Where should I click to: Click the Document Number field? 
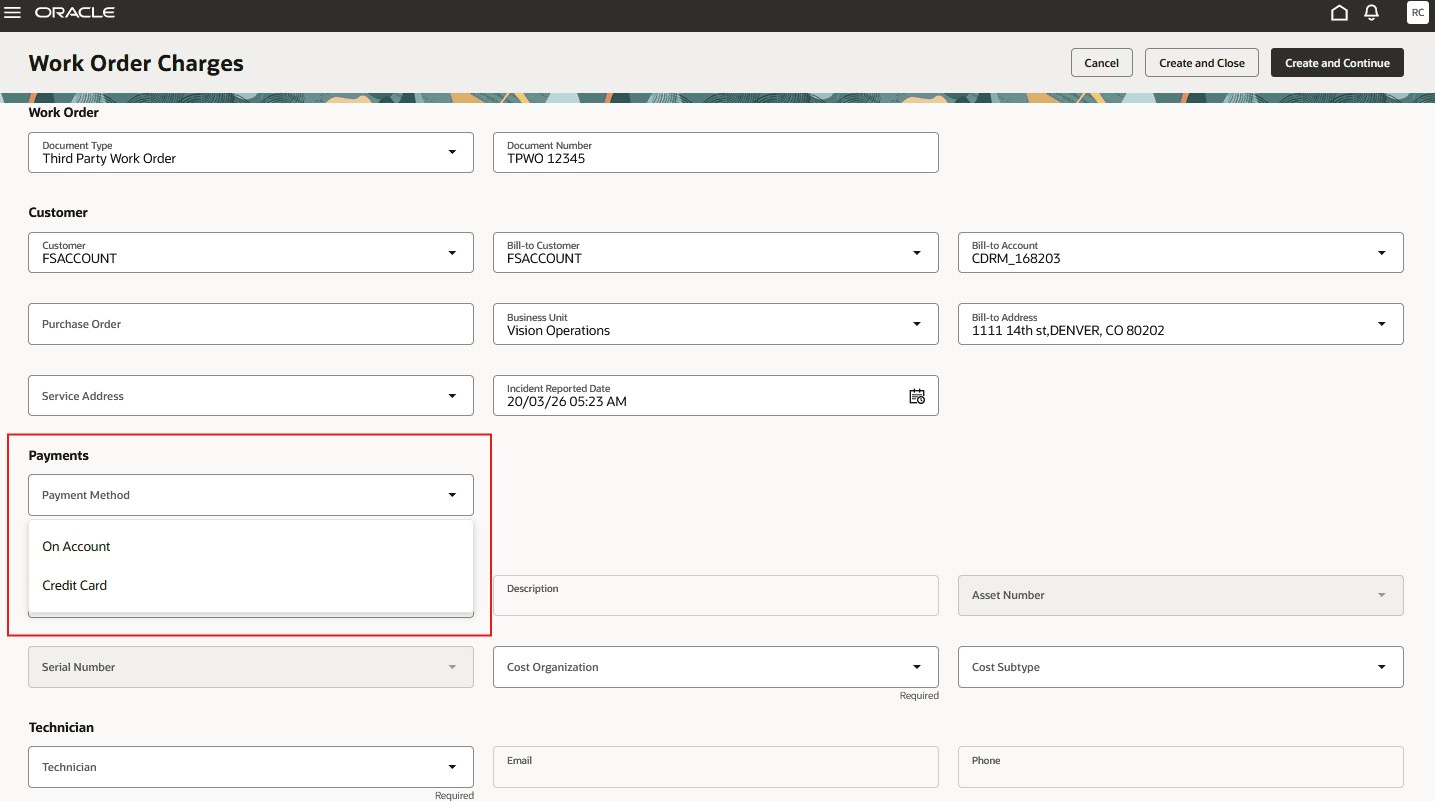716,152
